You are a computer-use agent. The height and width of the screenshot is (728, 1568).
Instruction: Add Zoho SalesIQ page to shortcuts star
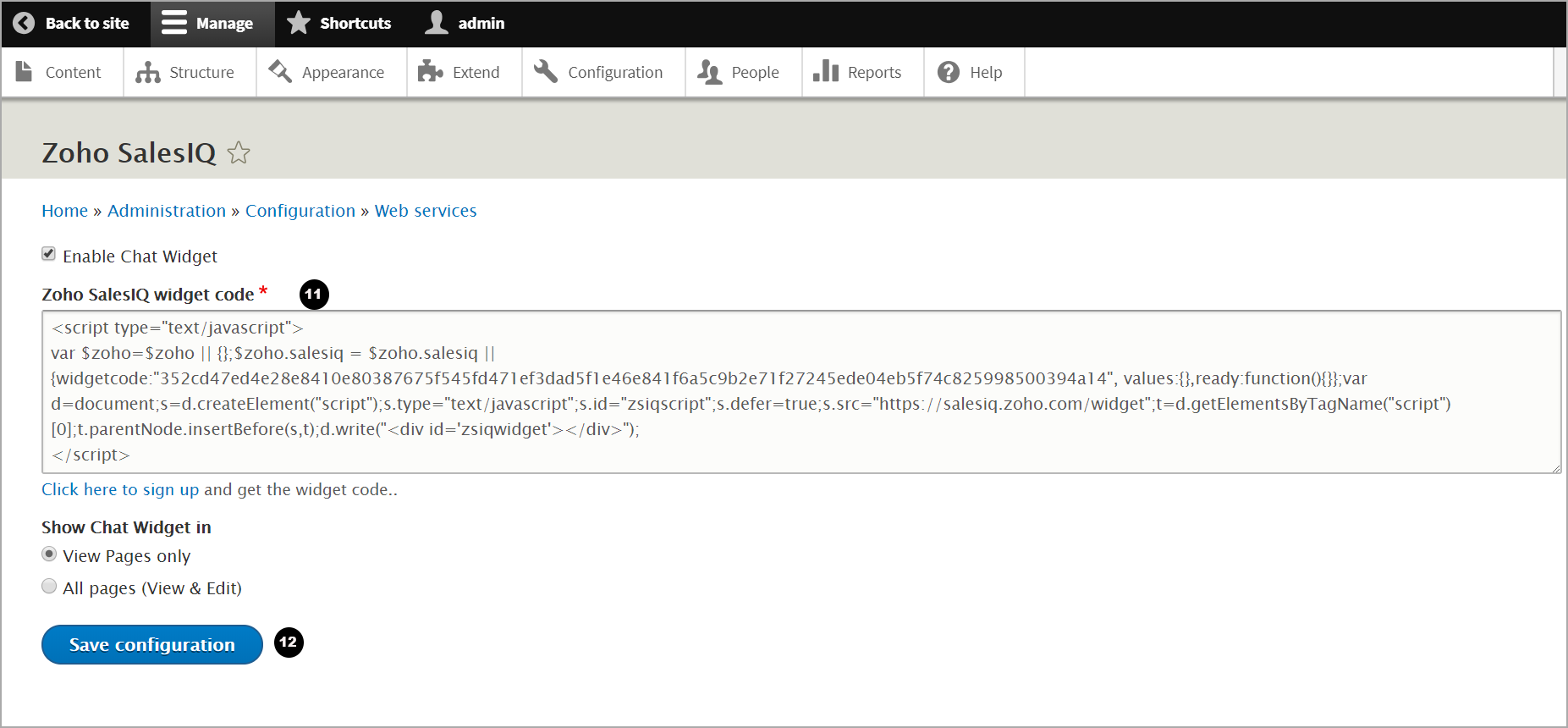pos(239,153)
